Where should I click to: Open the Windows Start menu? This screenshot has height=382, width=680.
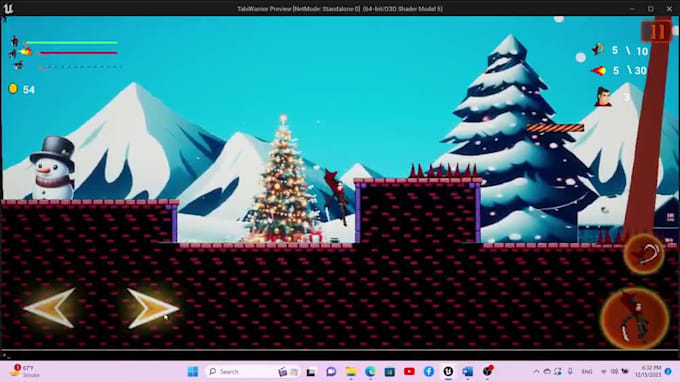coord(193,372)
